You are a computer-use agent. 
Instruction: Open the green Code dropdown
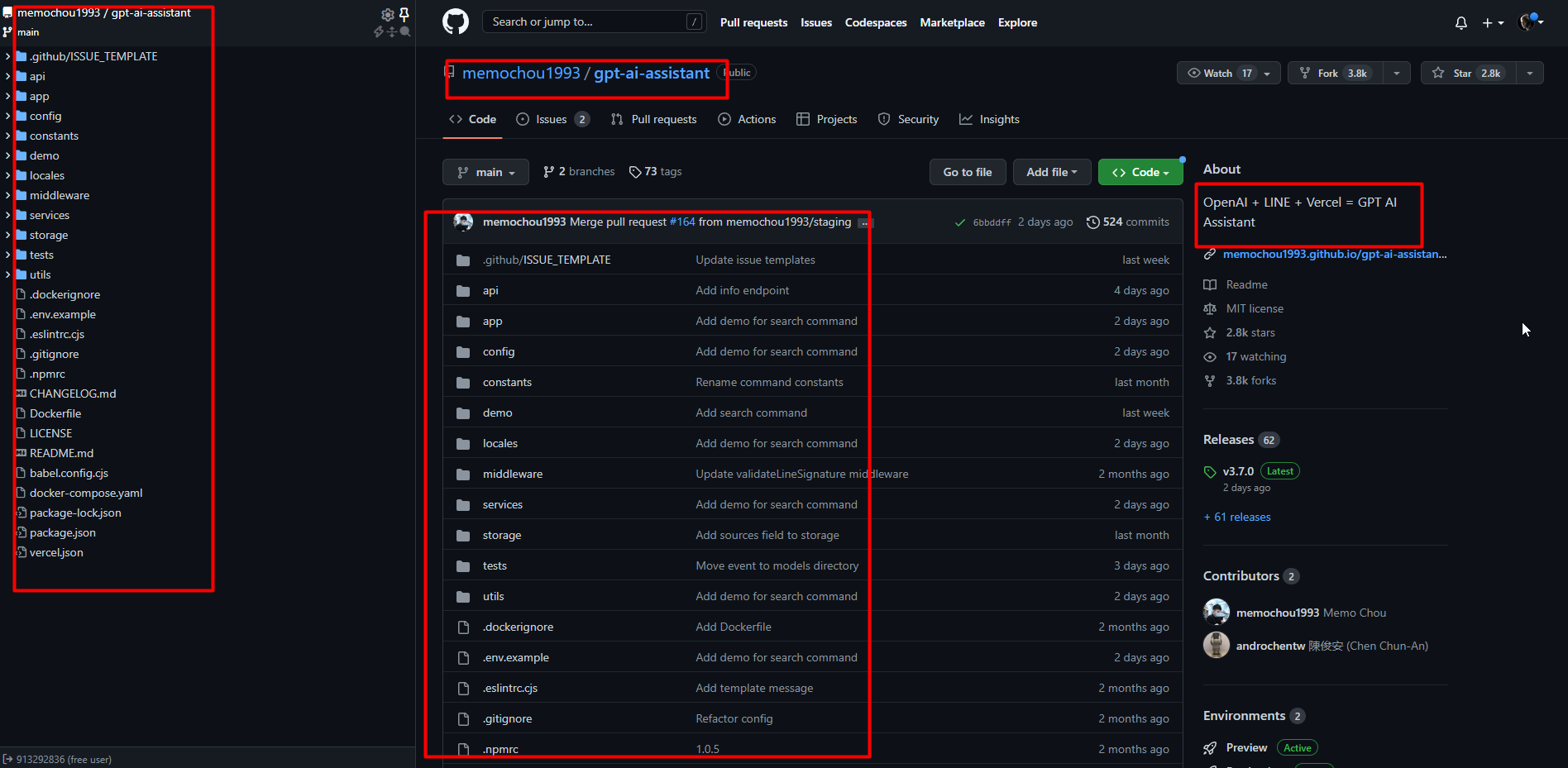(1140, 172)
